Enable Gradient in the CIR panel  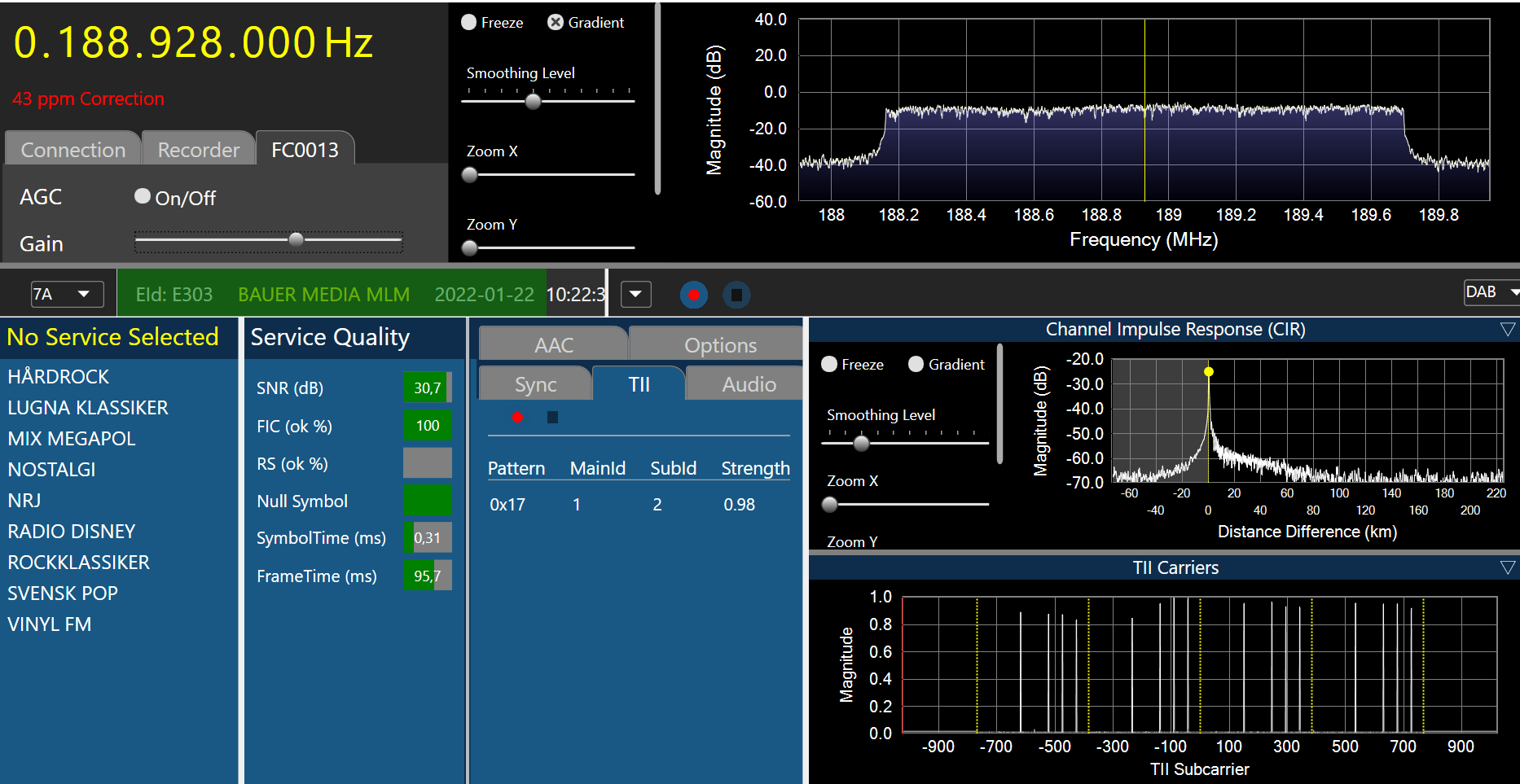(x=916, y=365)
